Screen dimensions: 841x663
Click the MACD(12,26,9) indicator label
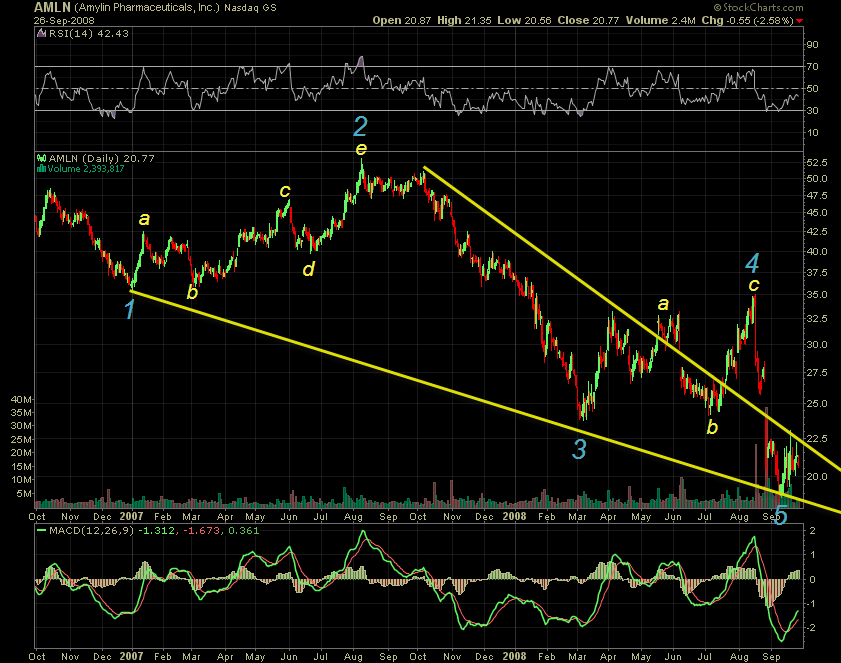click(x=91, y=531)
